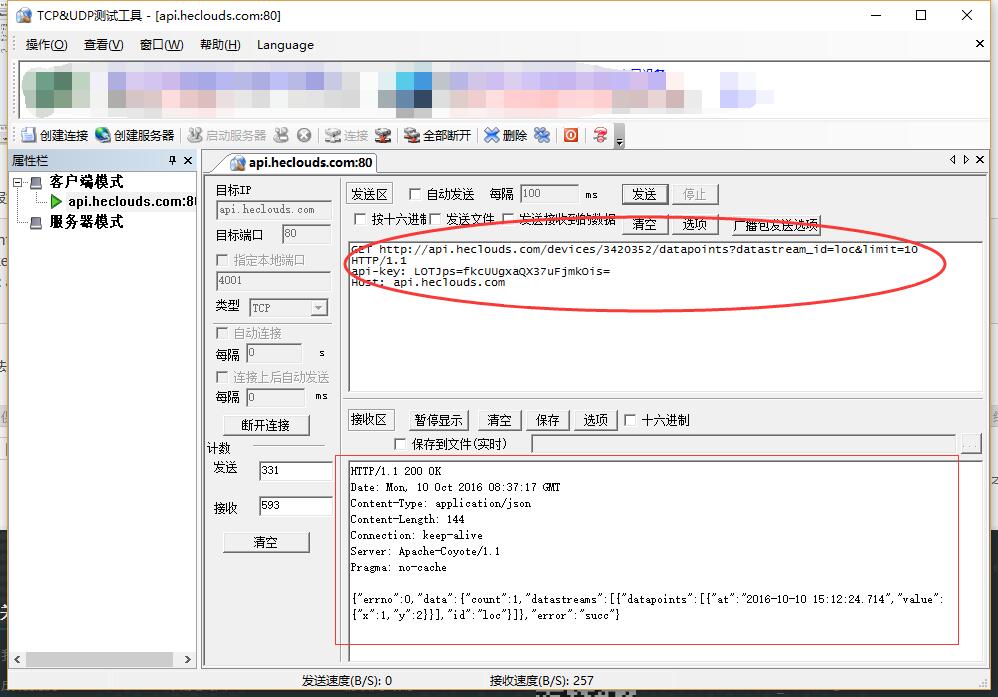Click the 保存 (save) button in the receive area
The height and width of the screenshot is (697, 998).
[547, 420]
